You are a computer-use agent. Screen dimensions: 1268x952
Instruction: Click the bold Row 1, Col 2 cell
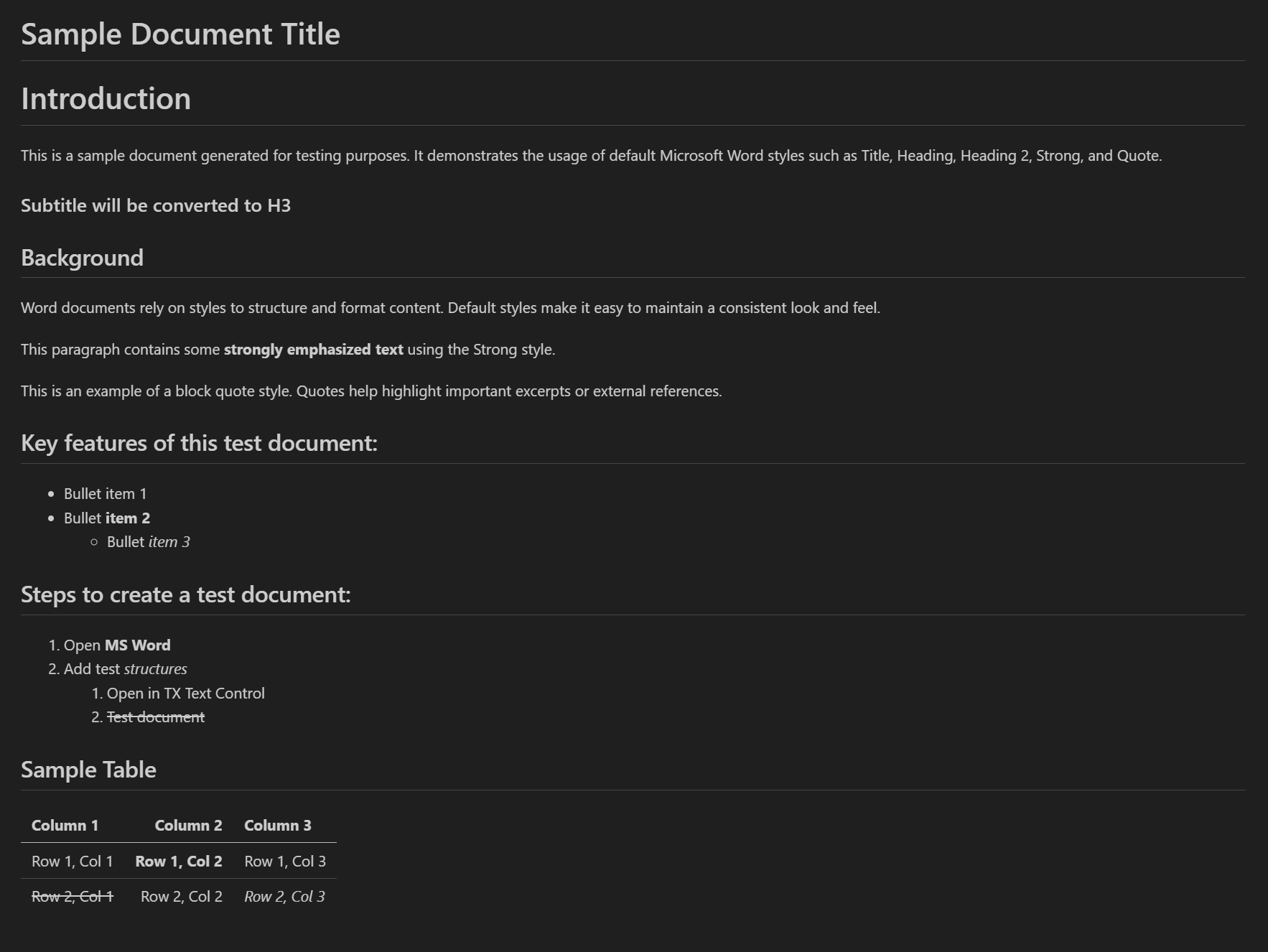point(179,861)
